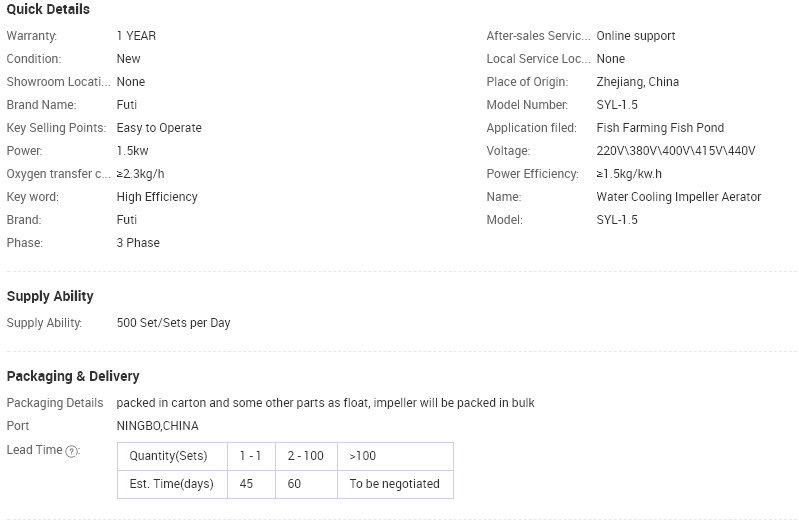Image resolution: width=799 pixels, height=527 pixels.
Task: Click the Fish Farming Fish Pond value
Action: 660,128
